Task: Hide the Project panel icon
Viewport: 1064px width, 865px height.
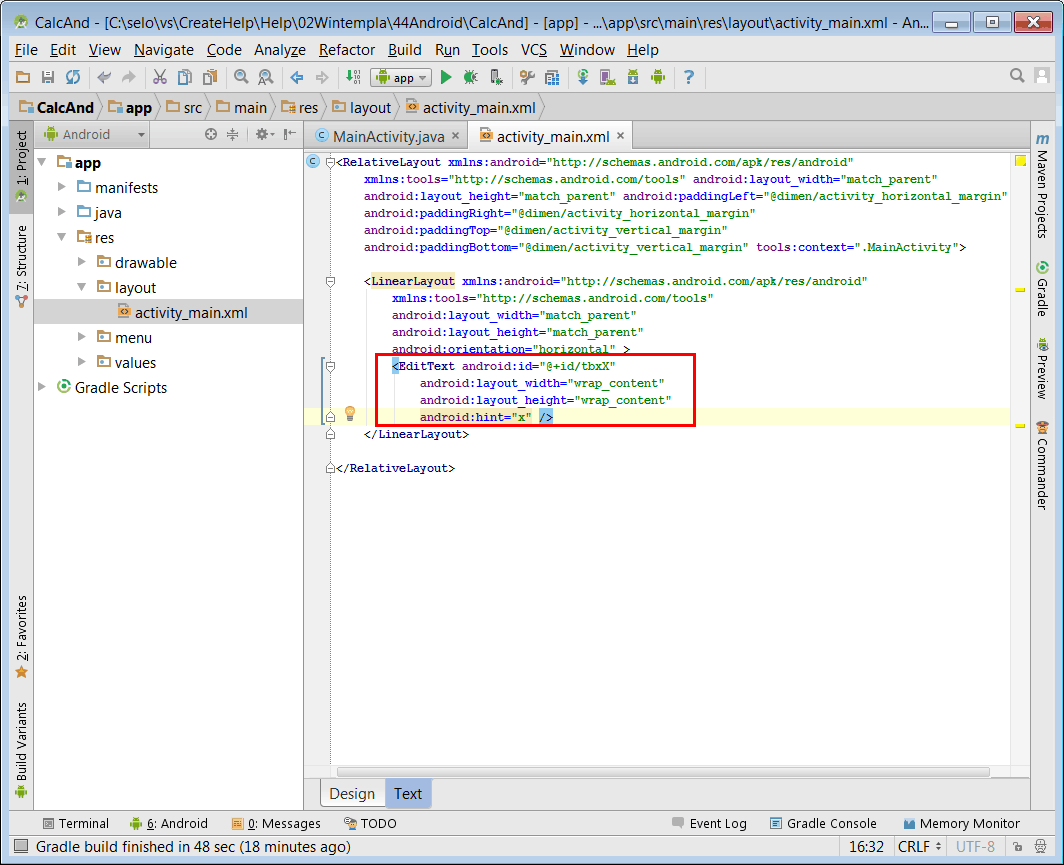Action: tap(290, 134)
